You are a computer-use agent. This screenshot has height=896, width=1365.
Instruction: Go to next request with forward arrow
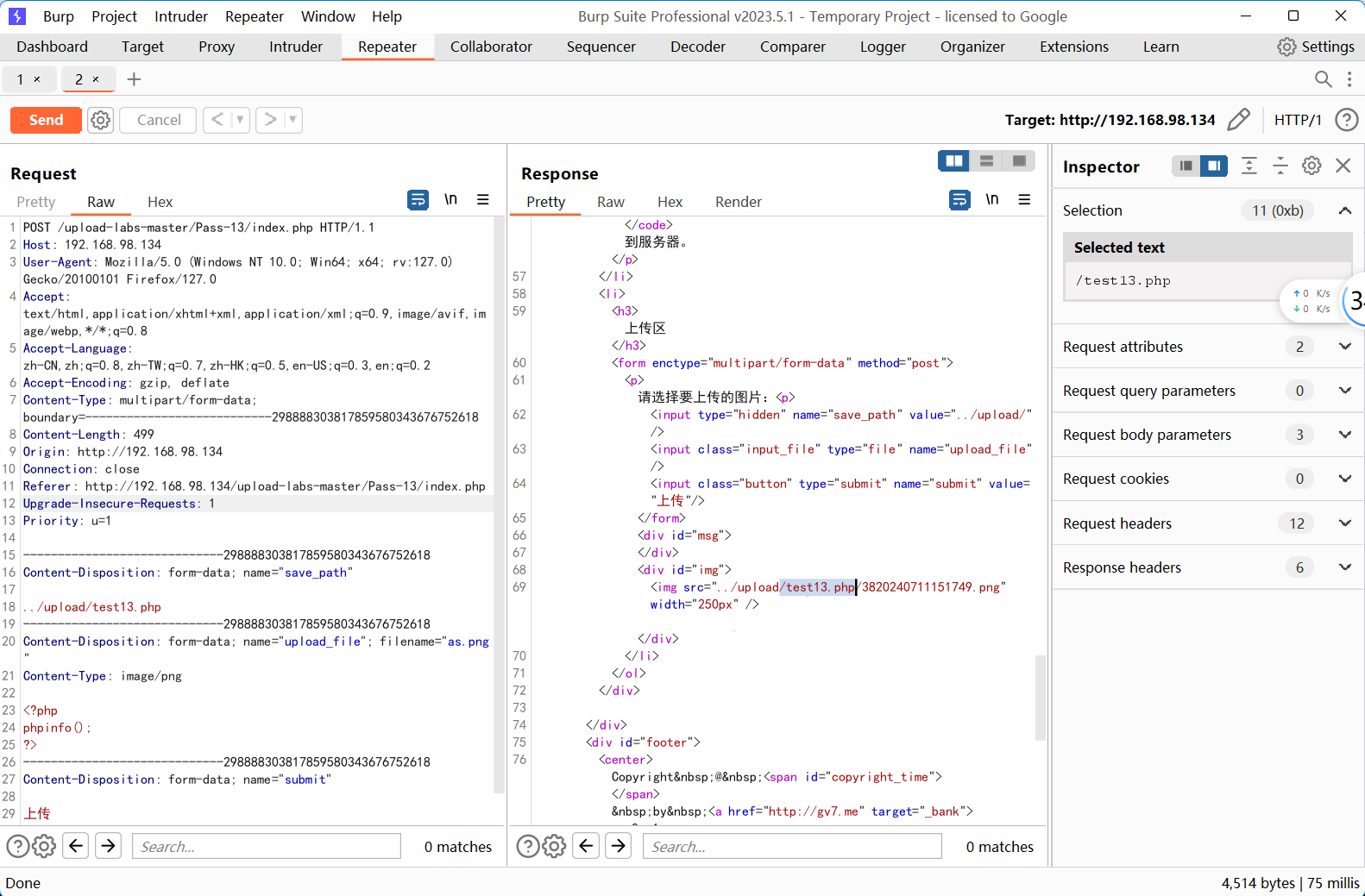coord(270,120)
